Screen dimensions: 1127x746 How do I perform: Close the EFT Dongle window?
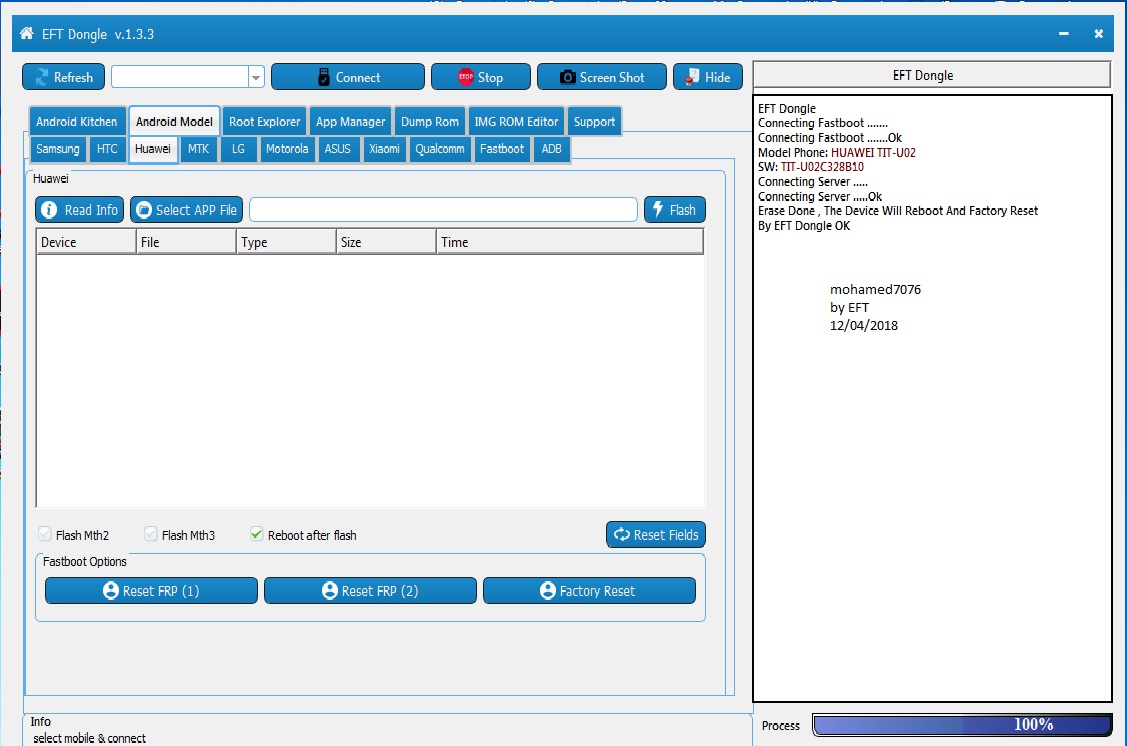pos(1098,34)
